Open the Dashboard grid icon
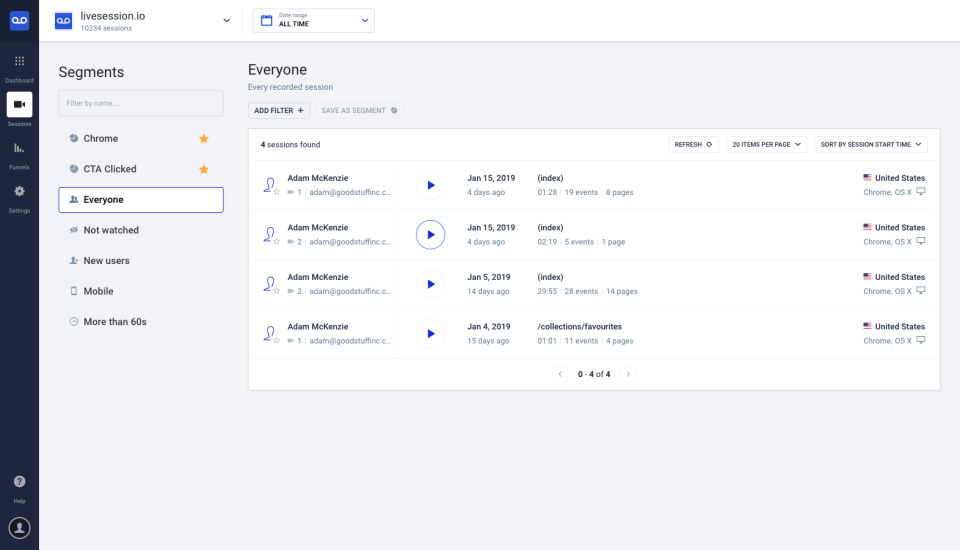 coord(19,62)
